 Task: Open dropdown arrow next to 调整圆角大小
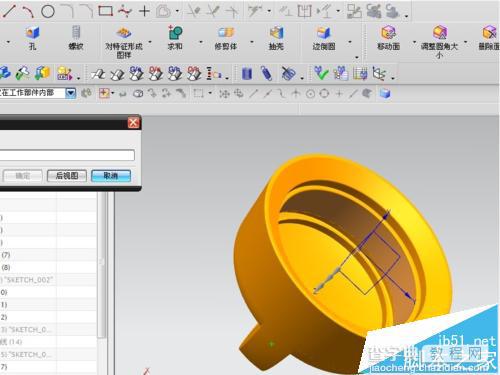[x=465, y=42]
